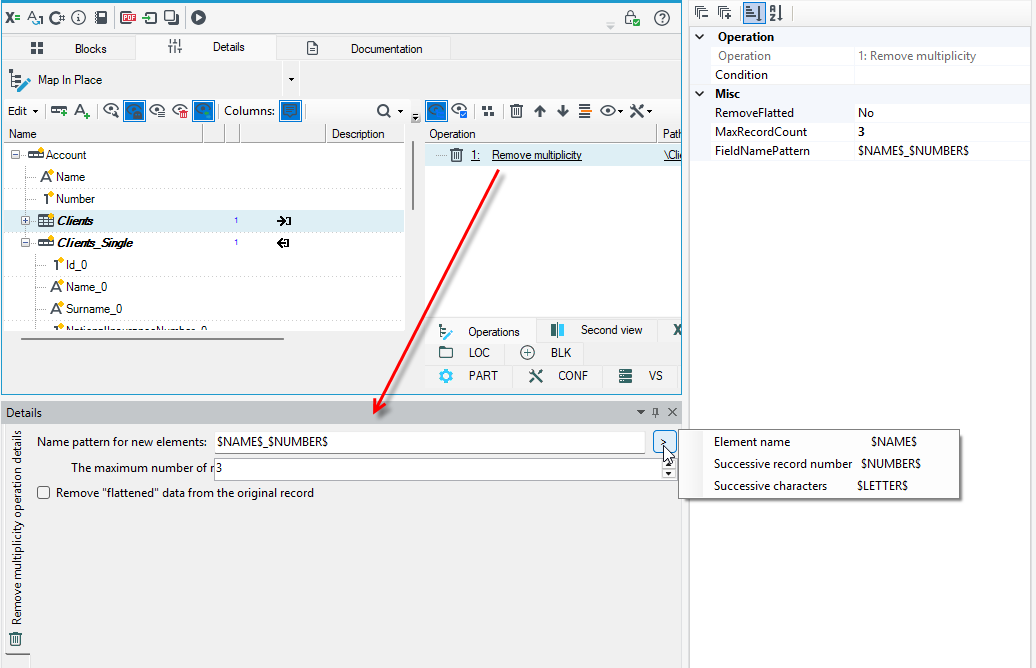Screen dimensions: 1036x668
Task: Check 'Remove flattened data from the original record'
Action: (44, 493)
